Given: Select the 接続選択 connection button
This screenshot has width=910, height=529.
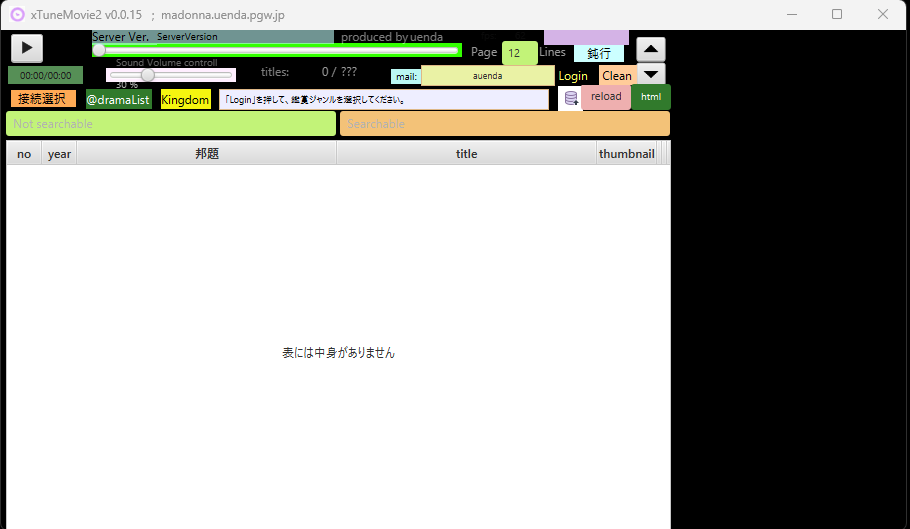Looking at the screenshot, I should coord(42,99).
